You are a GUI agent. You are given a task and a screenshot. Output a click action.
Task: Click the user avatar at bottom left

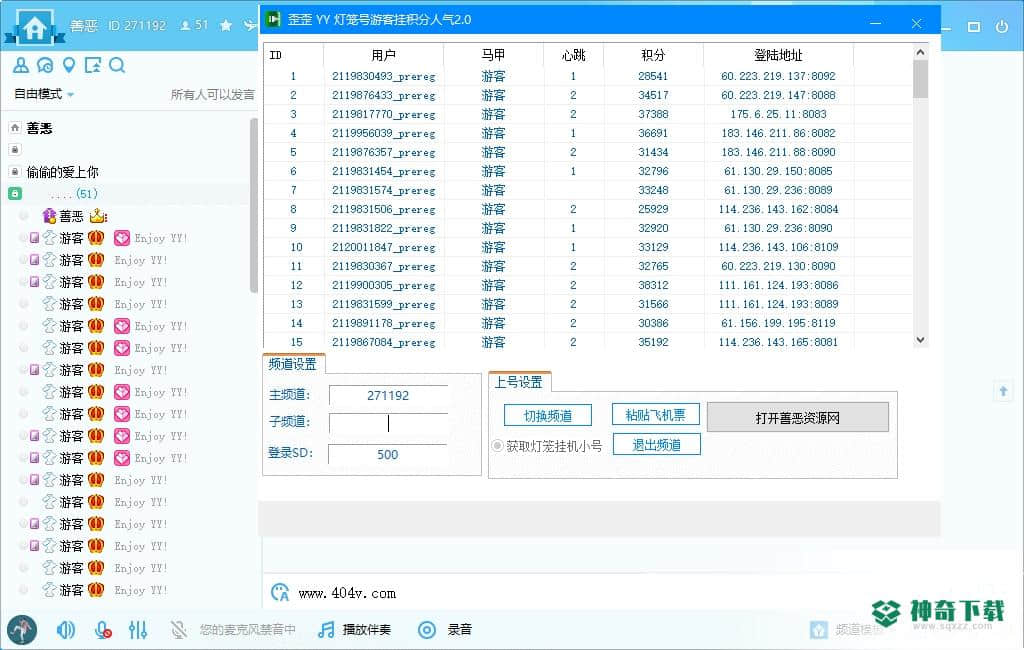tap(22, 630)
